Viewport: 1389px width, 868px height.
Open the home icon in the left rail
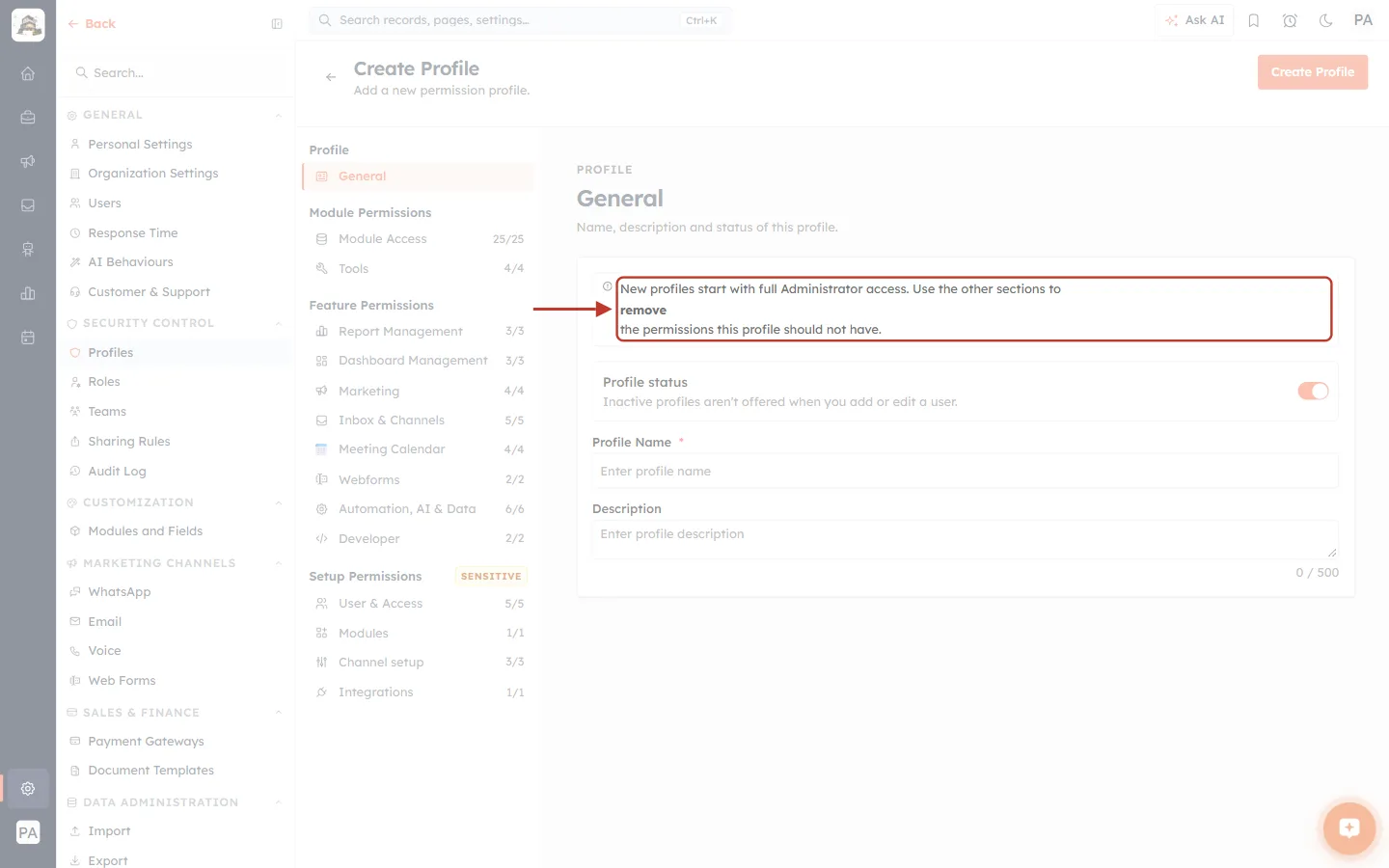[28, 73]
